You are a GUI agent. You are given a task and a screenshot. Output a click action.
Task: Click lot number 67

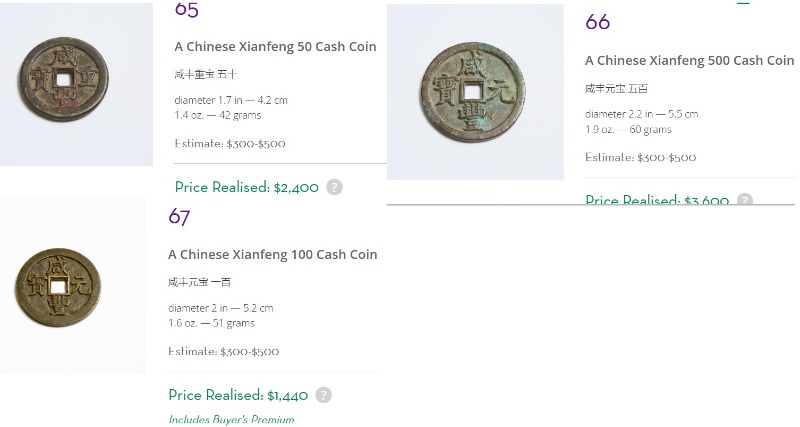point(179,217)
